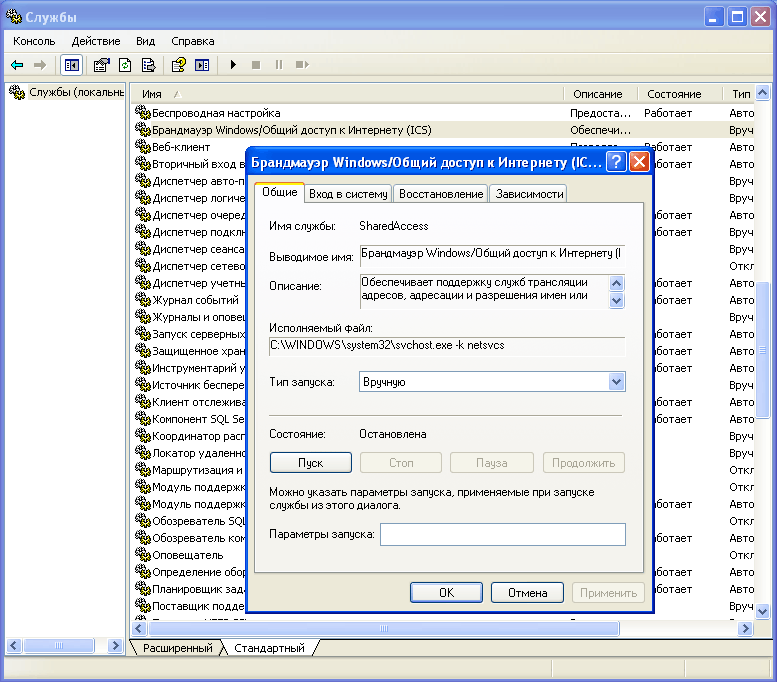Viewport: 777px width, 682px height.
Task: Click the Refresh toolbar icon
Action: point(125,65)
